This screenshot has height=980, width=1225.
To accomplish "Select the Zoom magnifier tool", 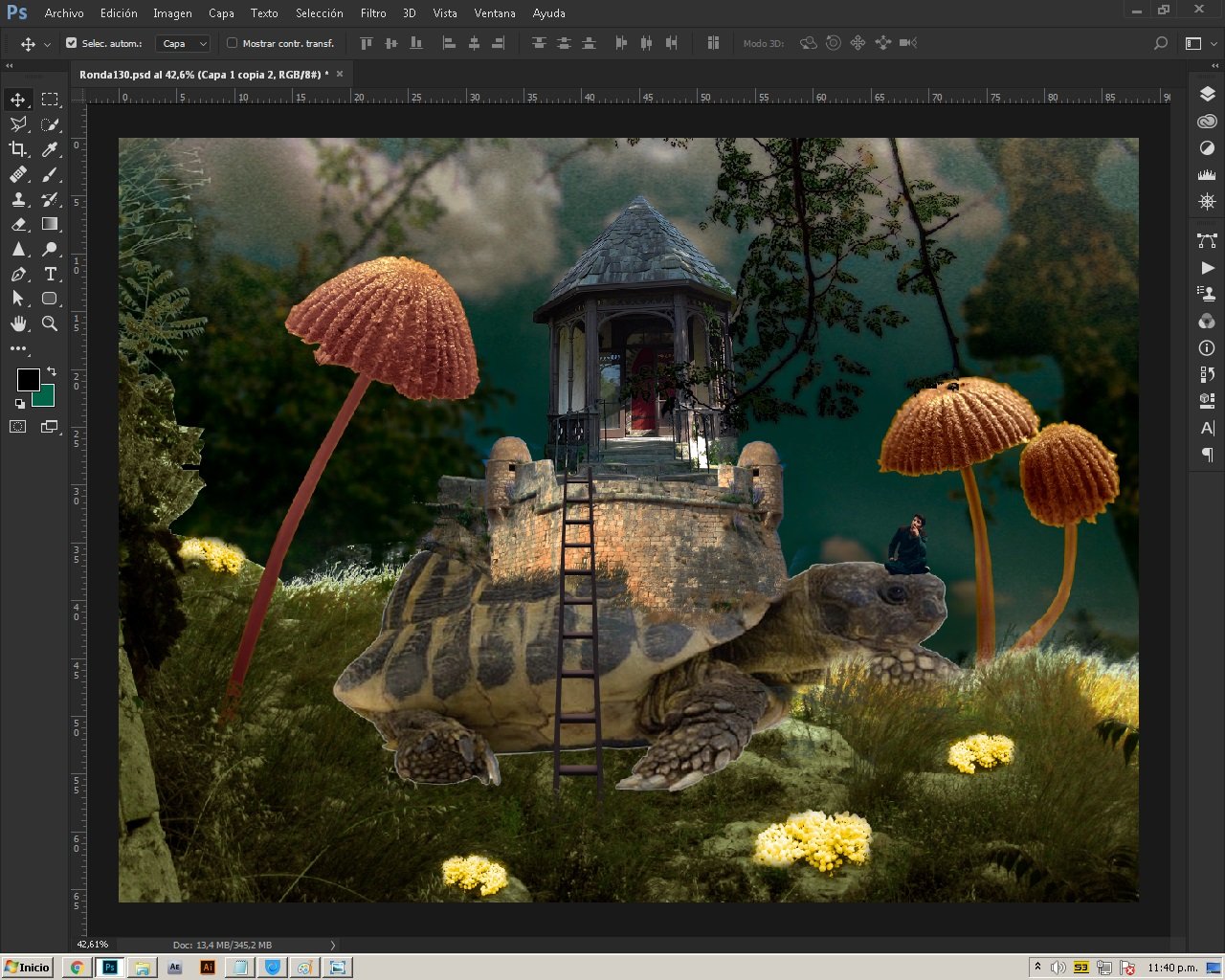I will 50,323.
